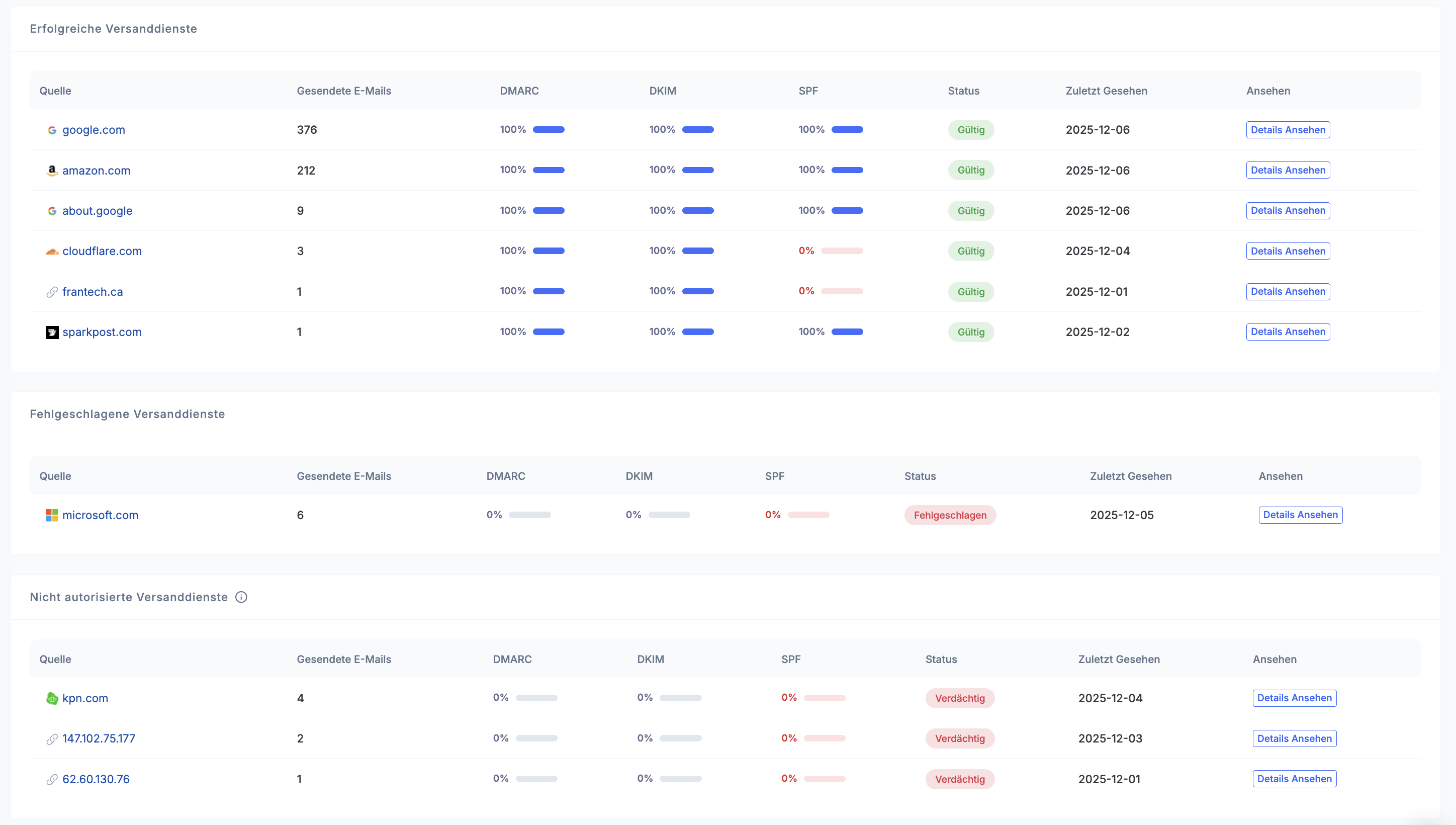Click the Google logo icon next to google.com

52,130
